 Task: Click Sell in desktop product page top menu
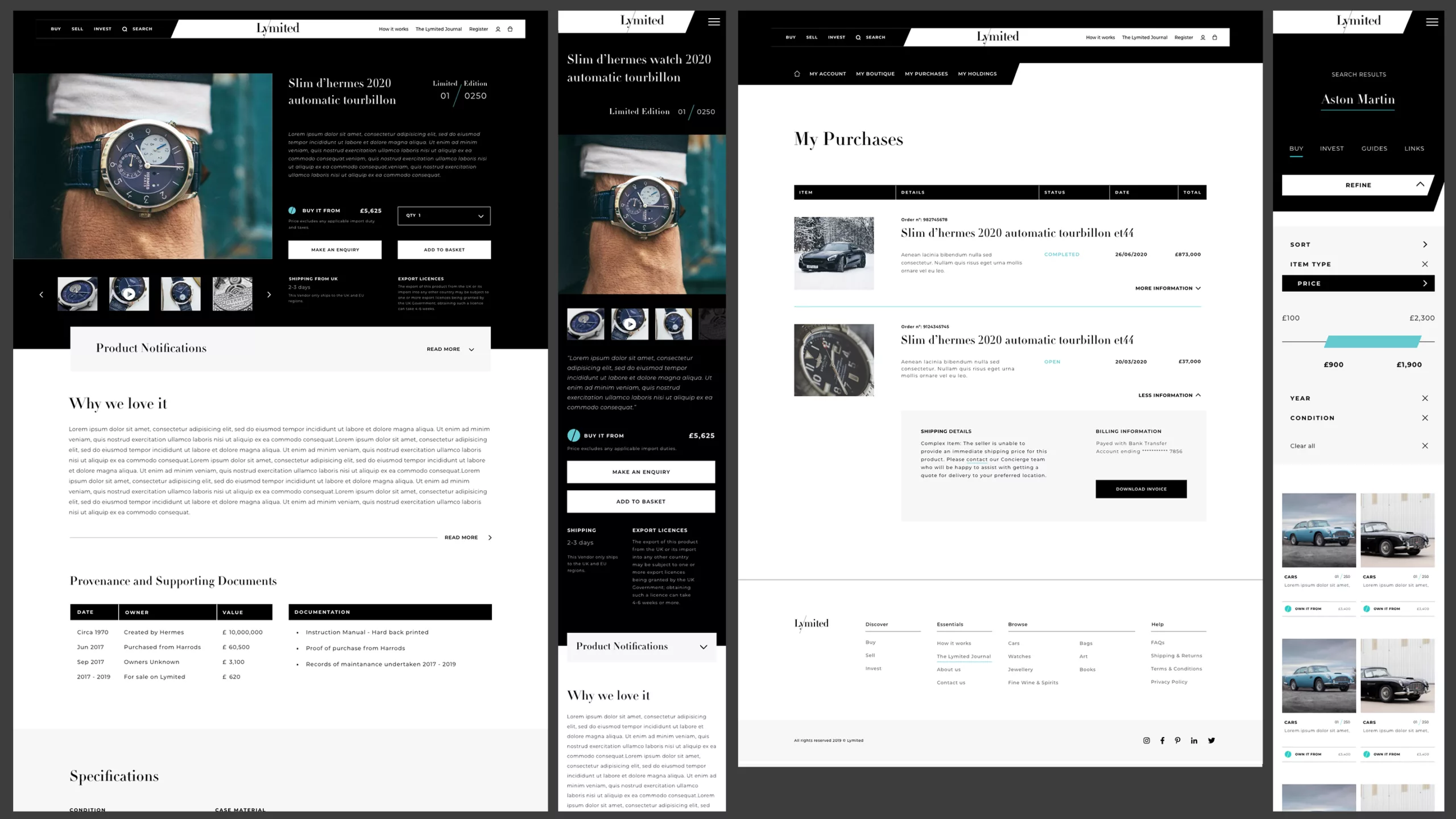(77, 29)
